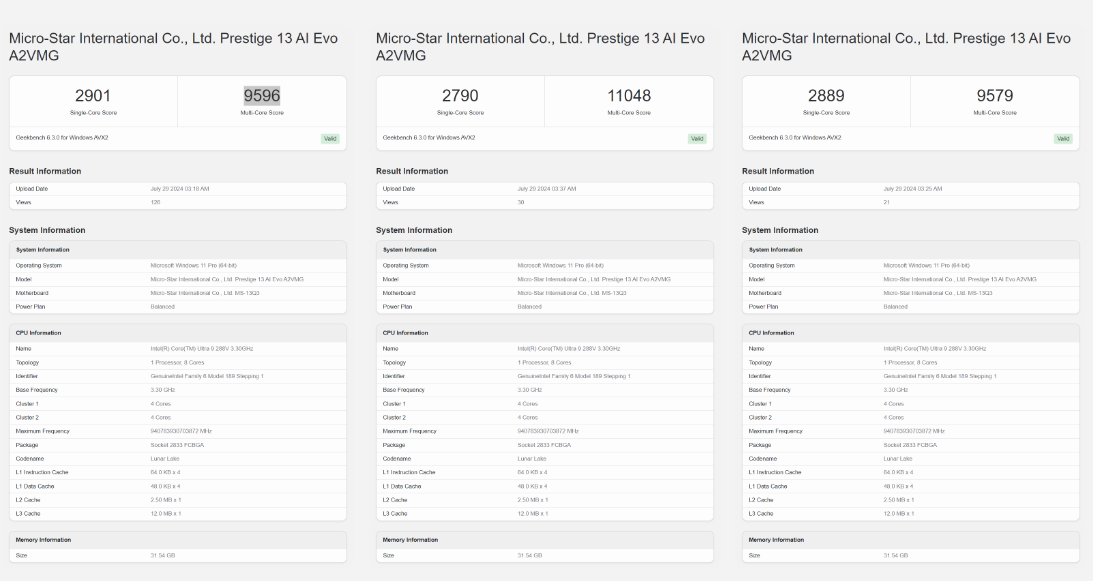1093x581 pixels.
Task: Click the Model row in the 2901 result
Action: point(178,280)
